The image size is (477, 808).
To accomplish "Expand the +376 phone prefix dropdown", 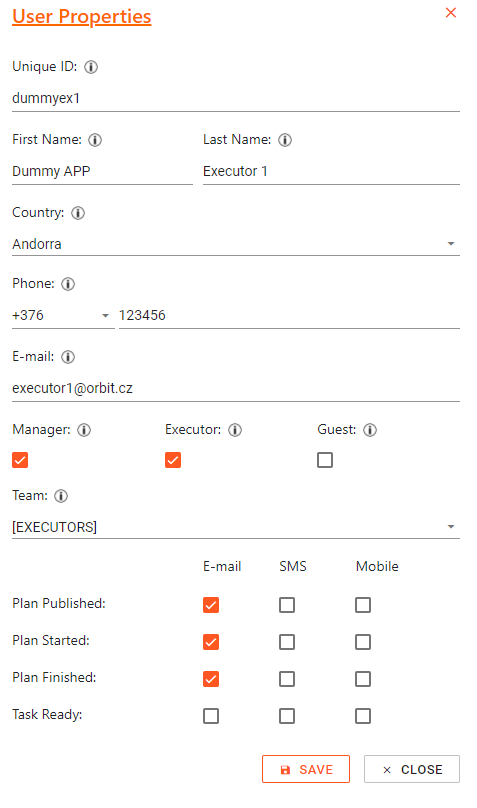I will tap(63, 315).
